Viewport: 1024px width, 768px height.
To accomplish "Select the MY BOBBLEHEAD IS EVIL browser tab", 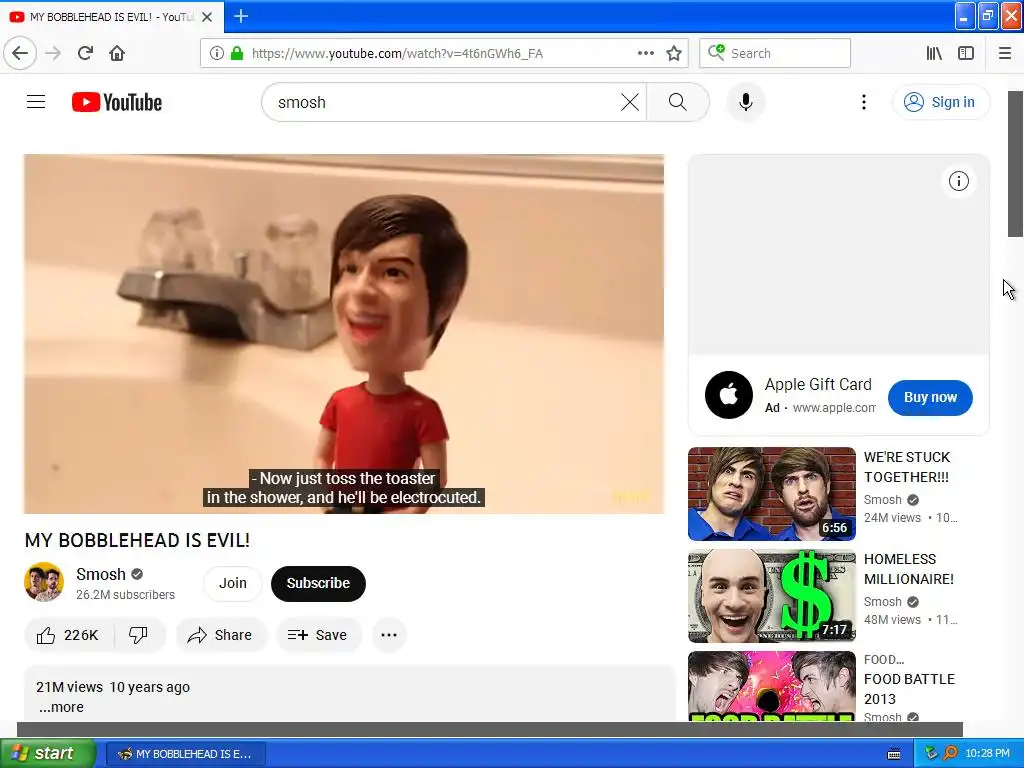I will click(x=112, y=17).
